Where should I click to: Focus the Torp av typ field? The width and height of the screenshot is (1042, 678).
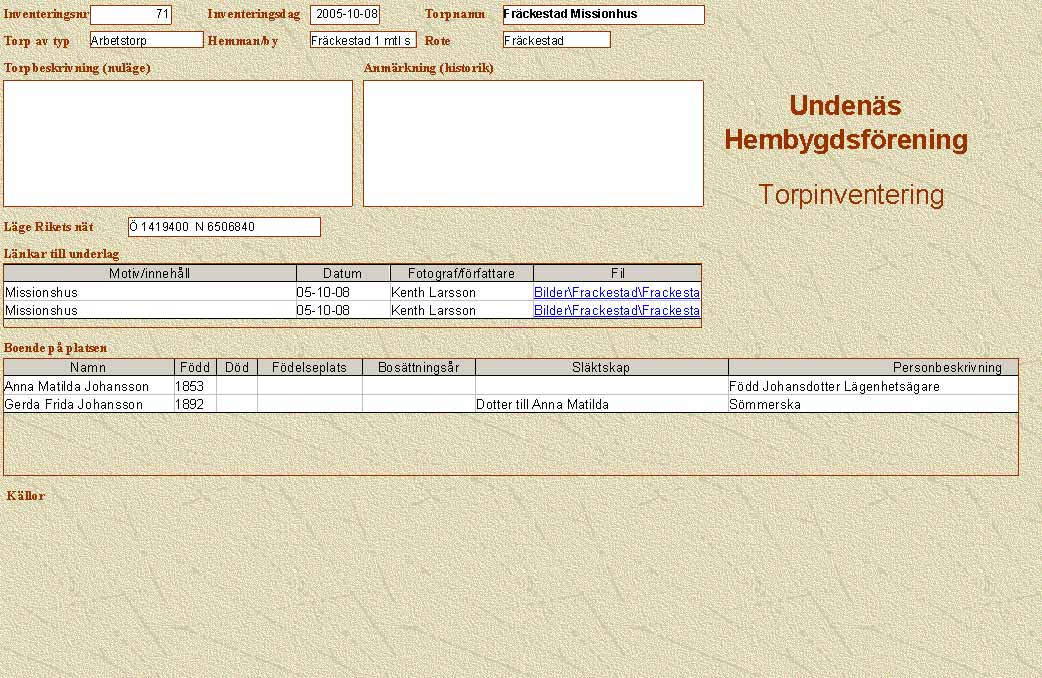(146, 40)
